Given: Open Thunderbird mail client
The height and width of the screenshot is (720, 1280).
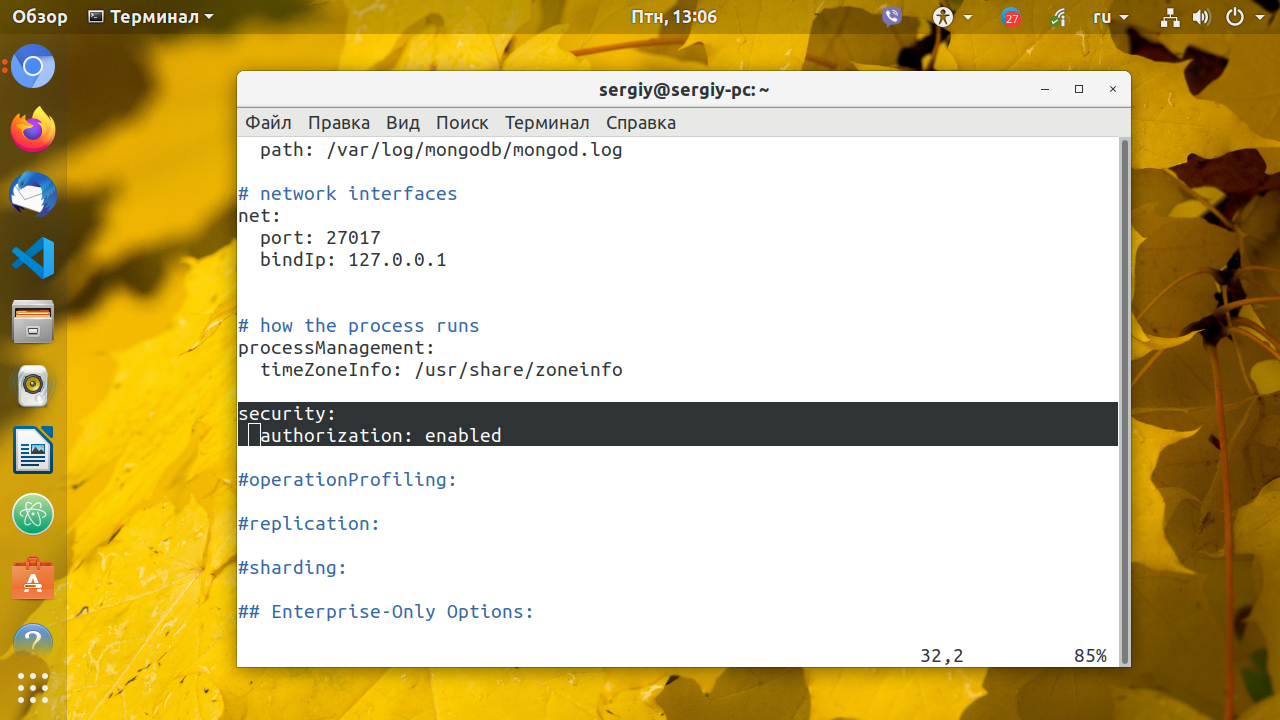Looking at the screenshot, I should (33, 194).
